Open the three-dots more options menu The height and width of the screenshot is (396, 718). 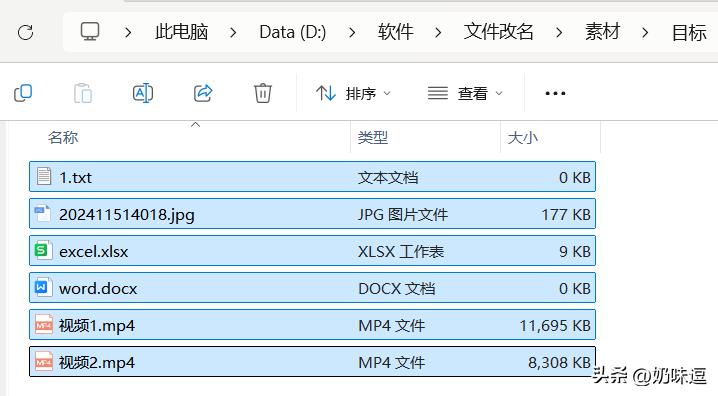pyautogui.click(x=555, y=93)
